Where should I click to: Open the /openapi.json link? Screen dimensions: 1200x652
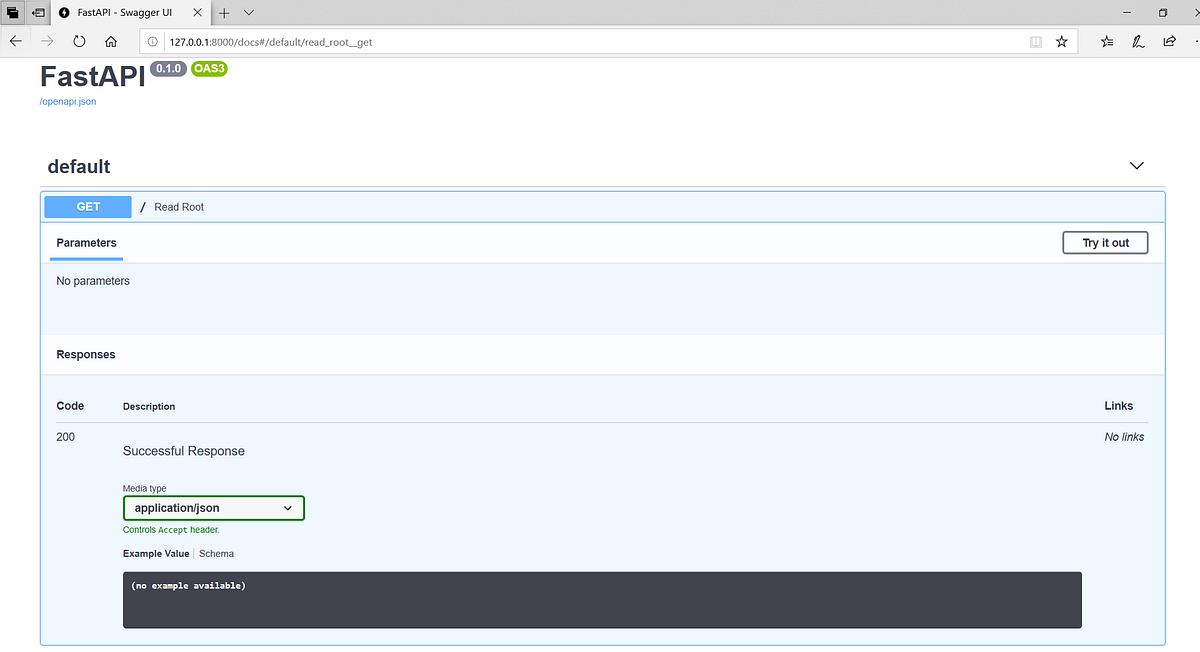67,101
